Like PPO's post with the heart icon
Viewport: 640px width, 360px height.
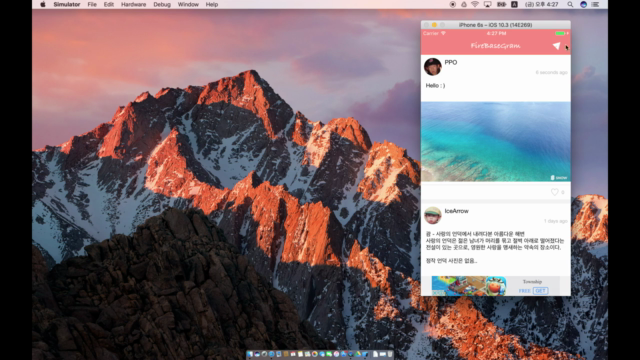pos(554,192)
